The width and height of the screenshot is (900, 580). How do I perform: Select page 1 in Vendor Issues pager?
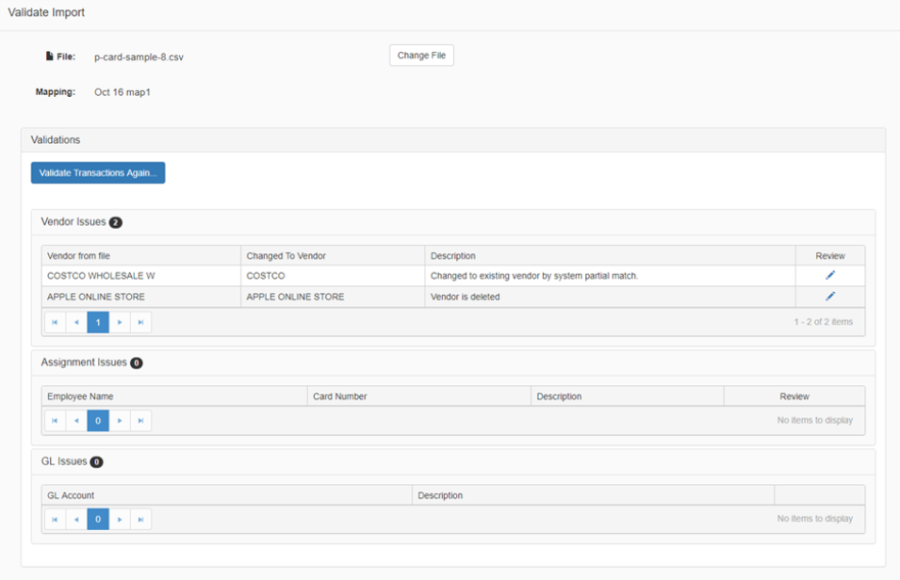tap(98, 322)
